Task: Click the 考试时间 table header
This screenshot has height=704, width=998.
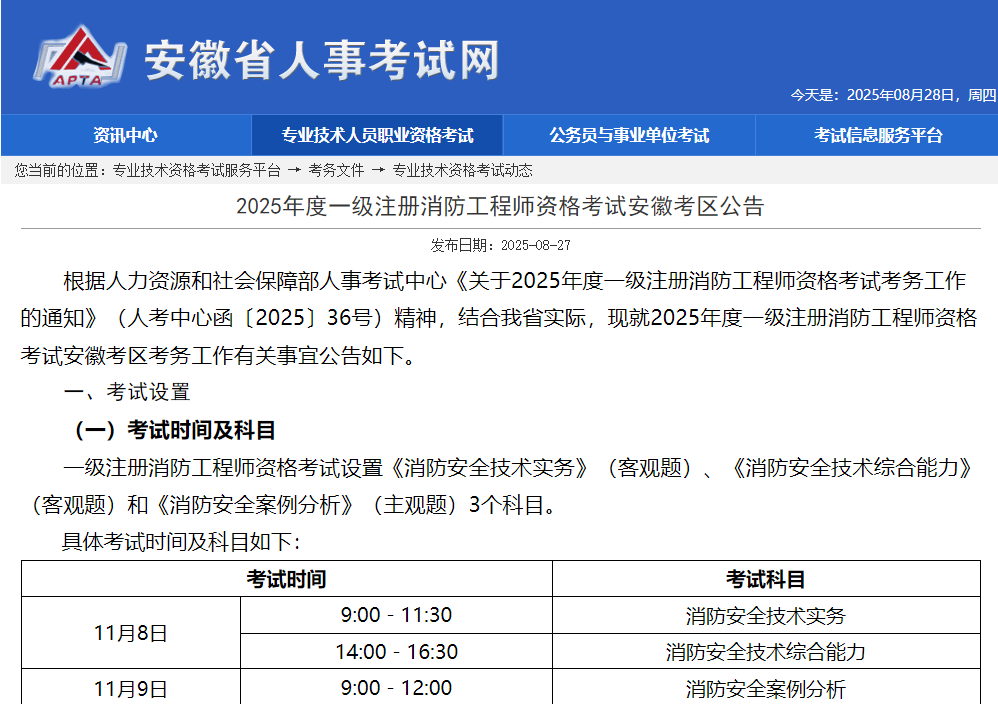Action: [x=286, y=579]
